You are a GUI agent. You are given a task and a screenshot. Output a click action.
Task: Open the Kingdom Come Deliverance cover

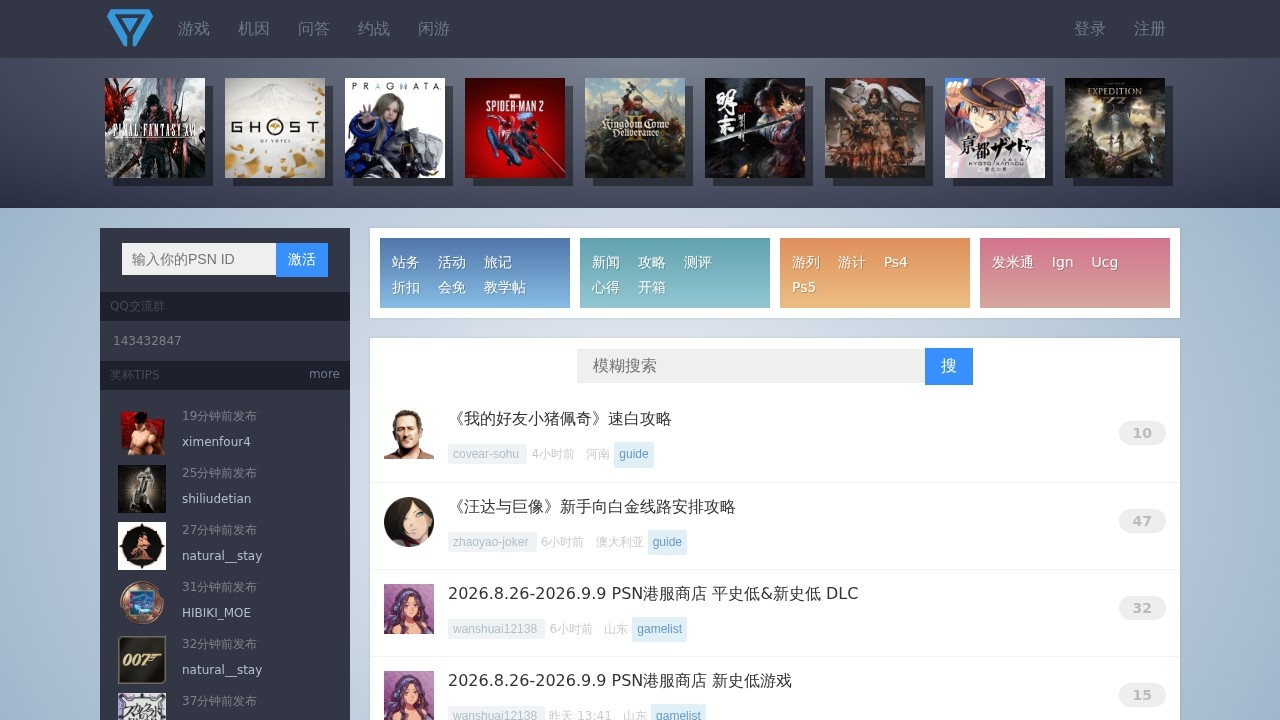pyautogui.click(x=635, y=128)
